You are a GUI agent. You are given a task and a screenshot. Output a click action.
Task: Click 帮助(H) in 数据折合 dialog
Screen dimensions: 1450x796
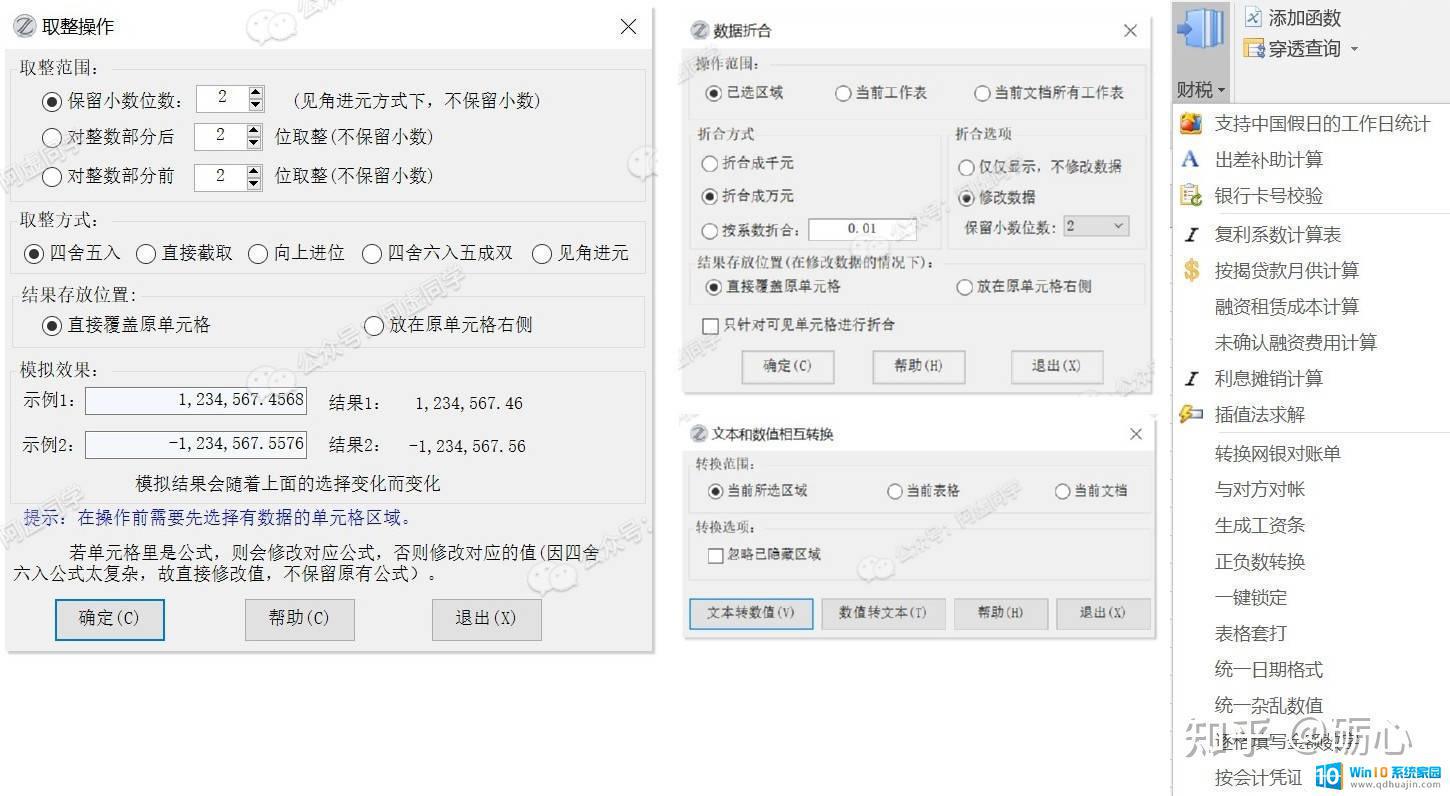point(918,366)
